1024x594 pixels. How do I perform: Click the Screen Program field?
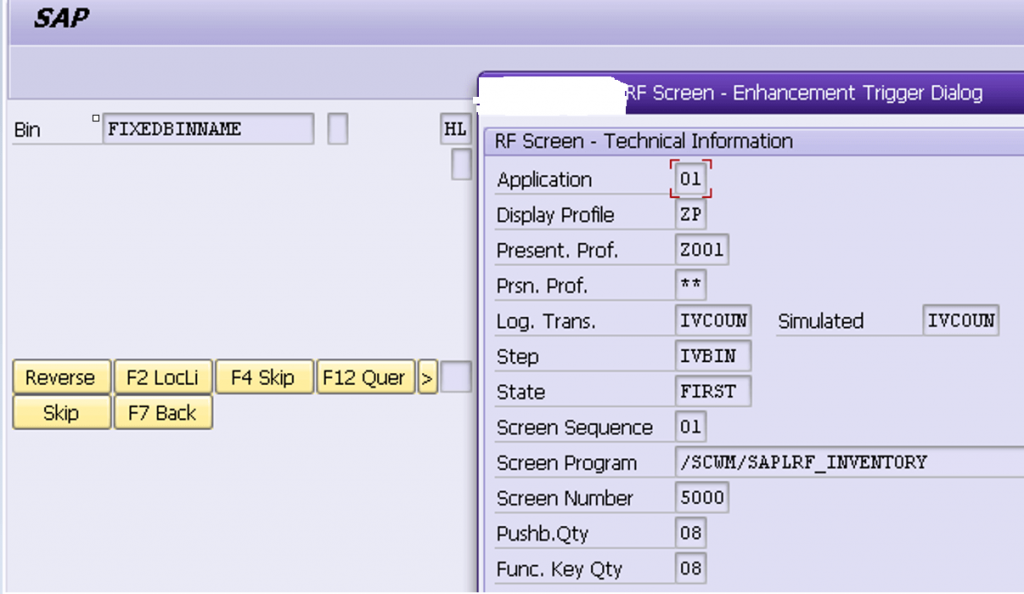pyautogui.click(x=849, y=462)
